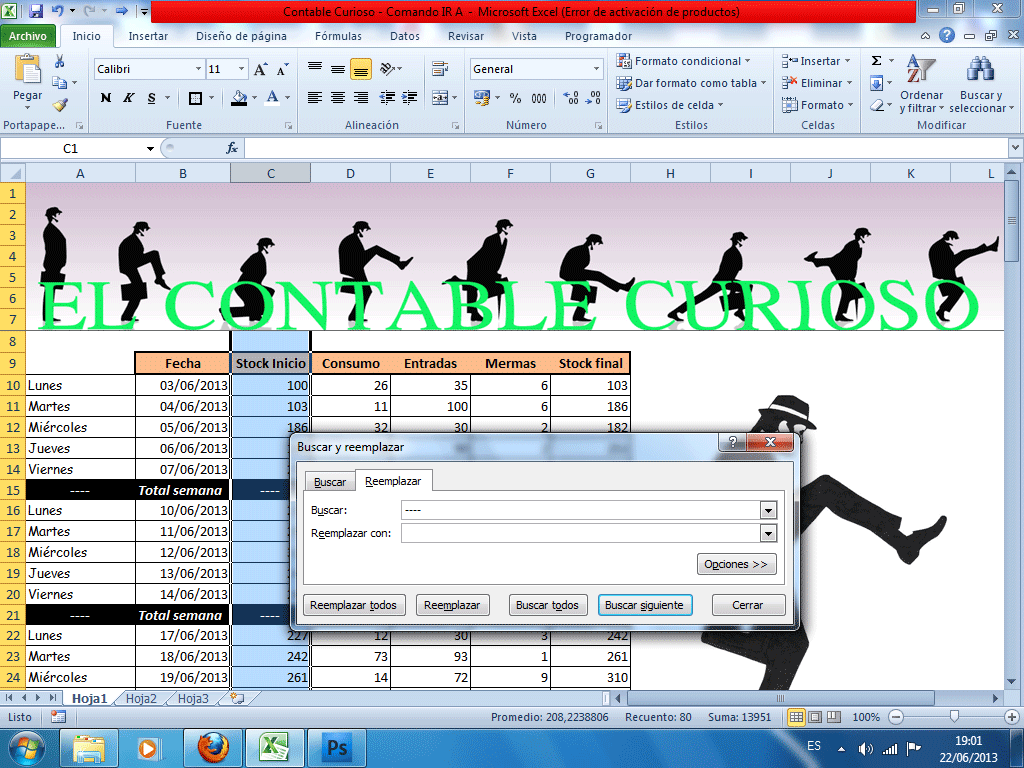Click the increase decimals icon
Viewport: 1024px width, 768px height.
click(570, 98)
